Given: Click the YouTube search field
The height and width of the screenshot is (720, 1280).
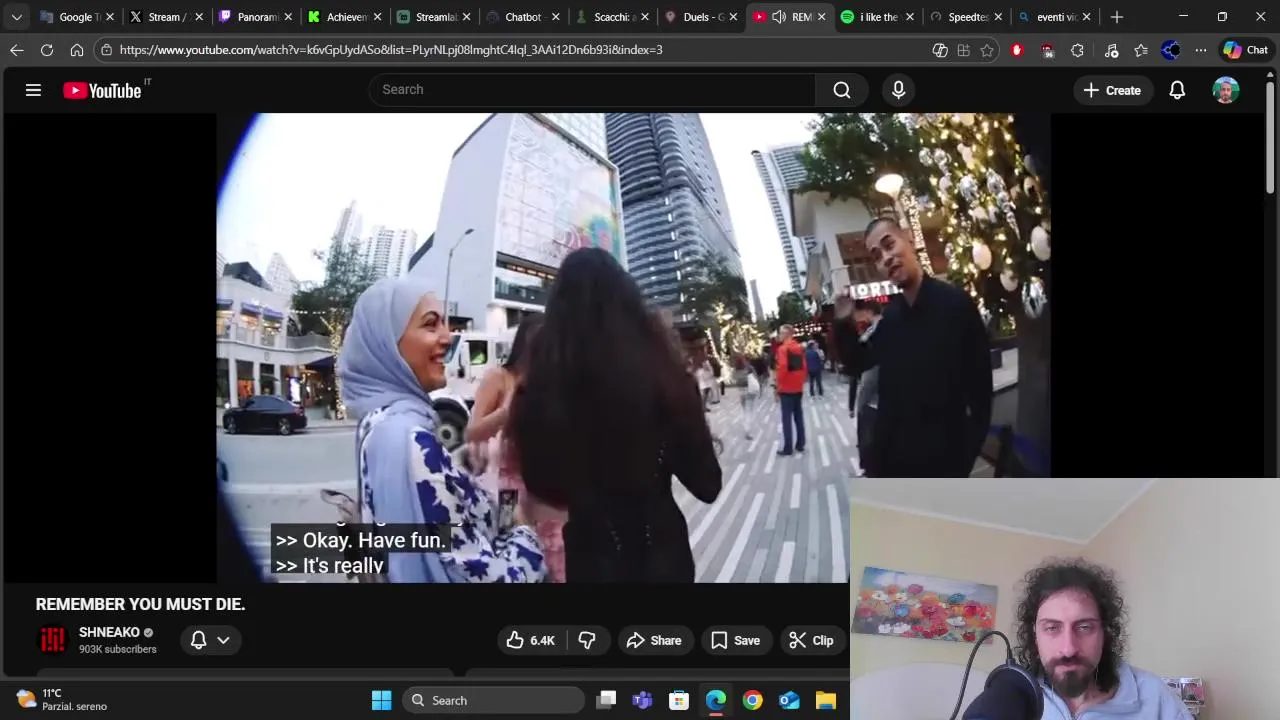Looking at the screenshot, I should coord(592,90).
